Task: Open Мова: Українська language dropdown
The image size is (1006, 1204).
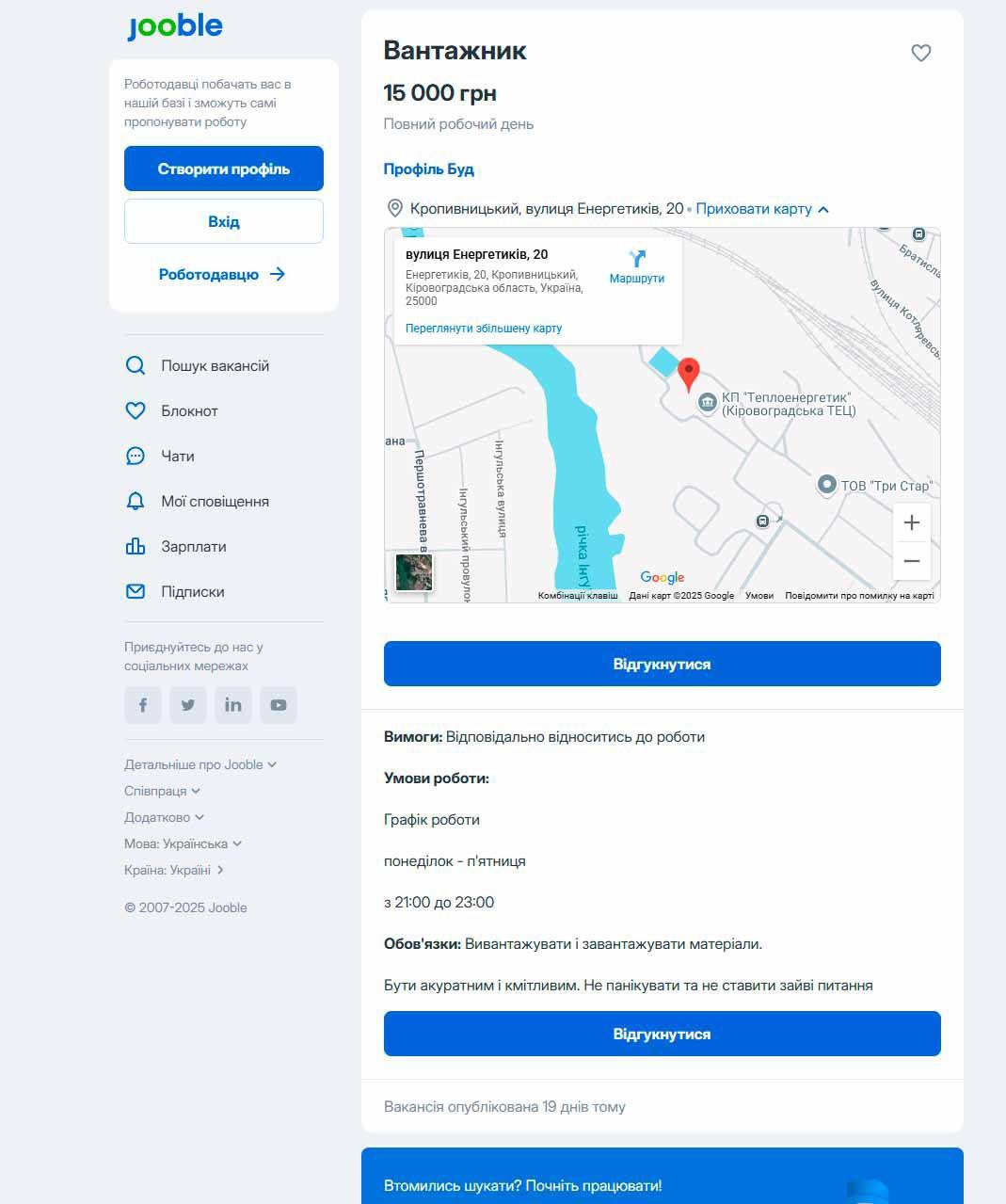Action: (183, 843)
